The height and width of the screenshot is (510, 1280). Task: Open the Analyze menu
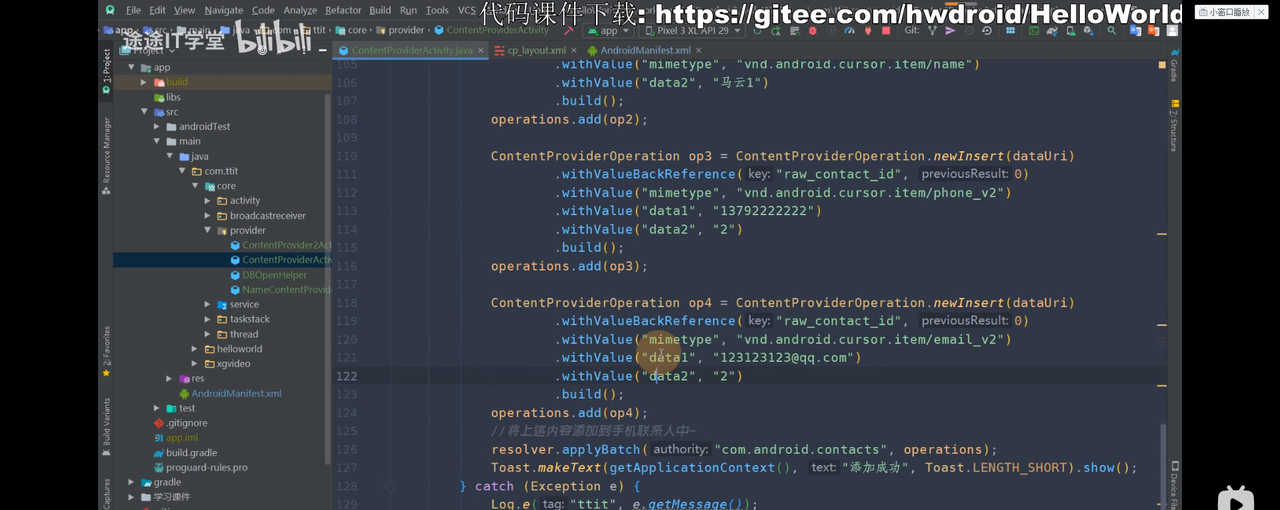[300, 10]
